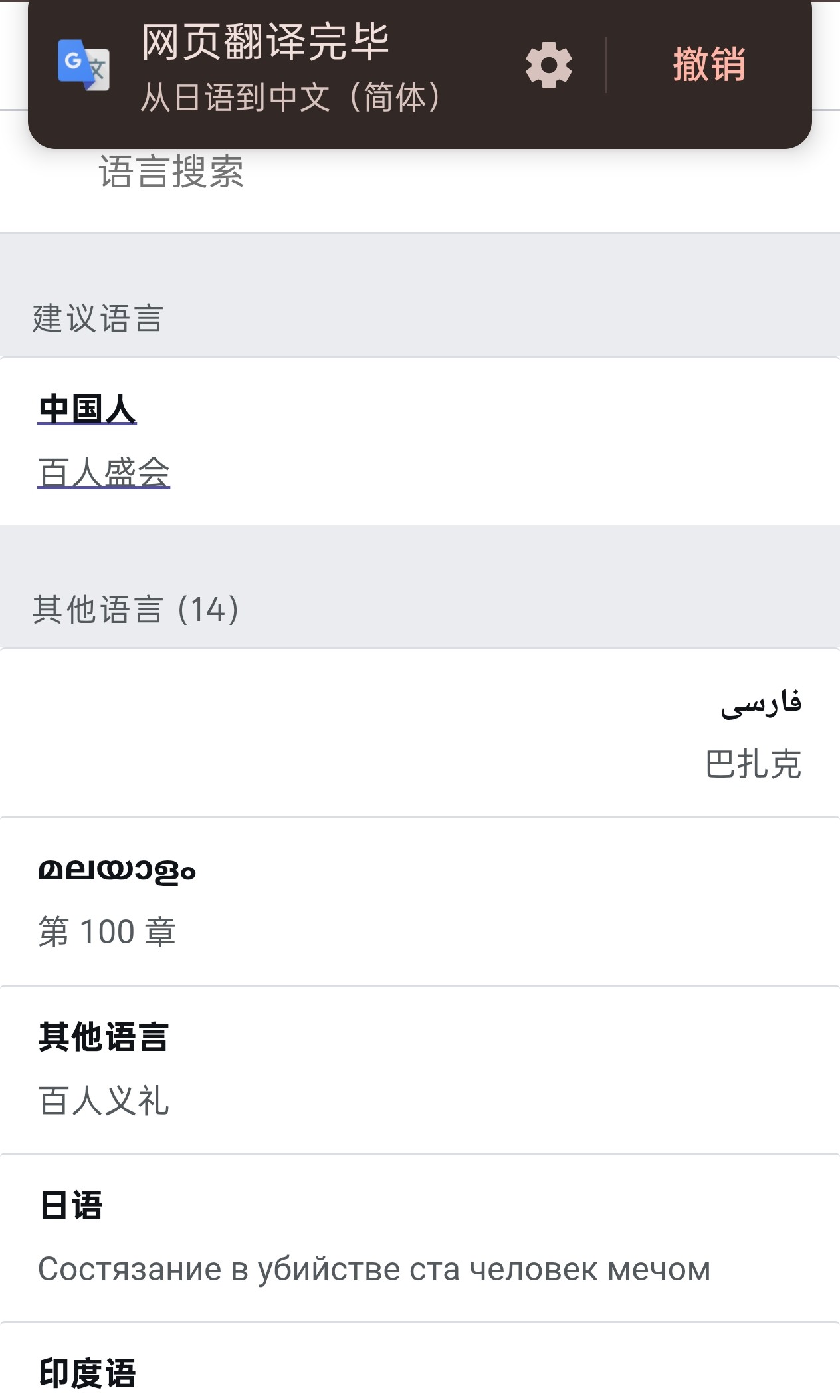840x1400 pixels.
Task: Select the മലയാളം language entry
Action: (117, 870)
